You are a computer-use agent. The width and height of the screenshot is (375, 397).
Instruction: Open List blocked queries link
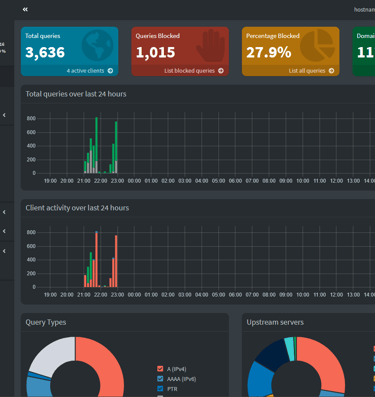pyautogui.click(x=194, y=71)
